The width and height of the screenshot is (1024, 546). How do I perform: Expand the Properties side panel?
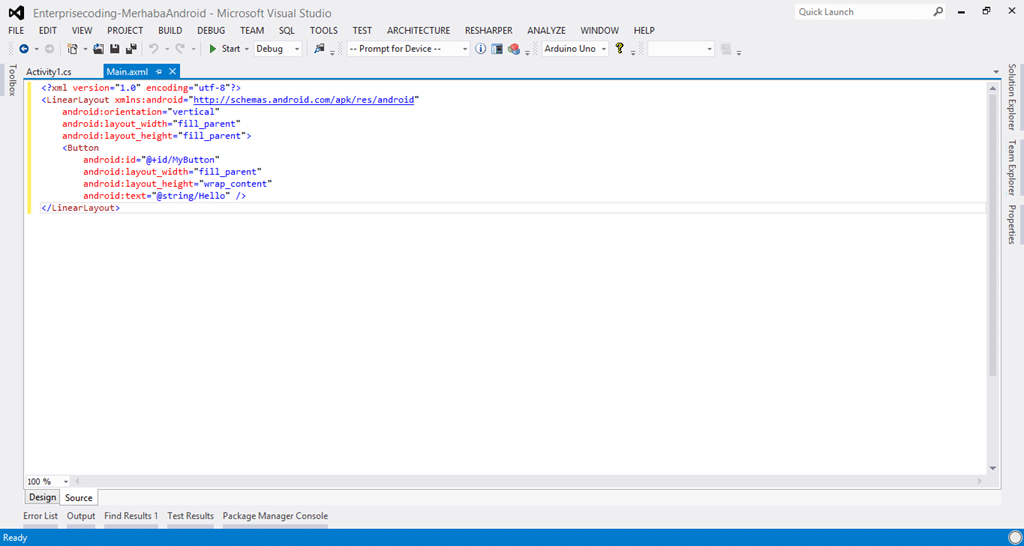[1012, 225]
